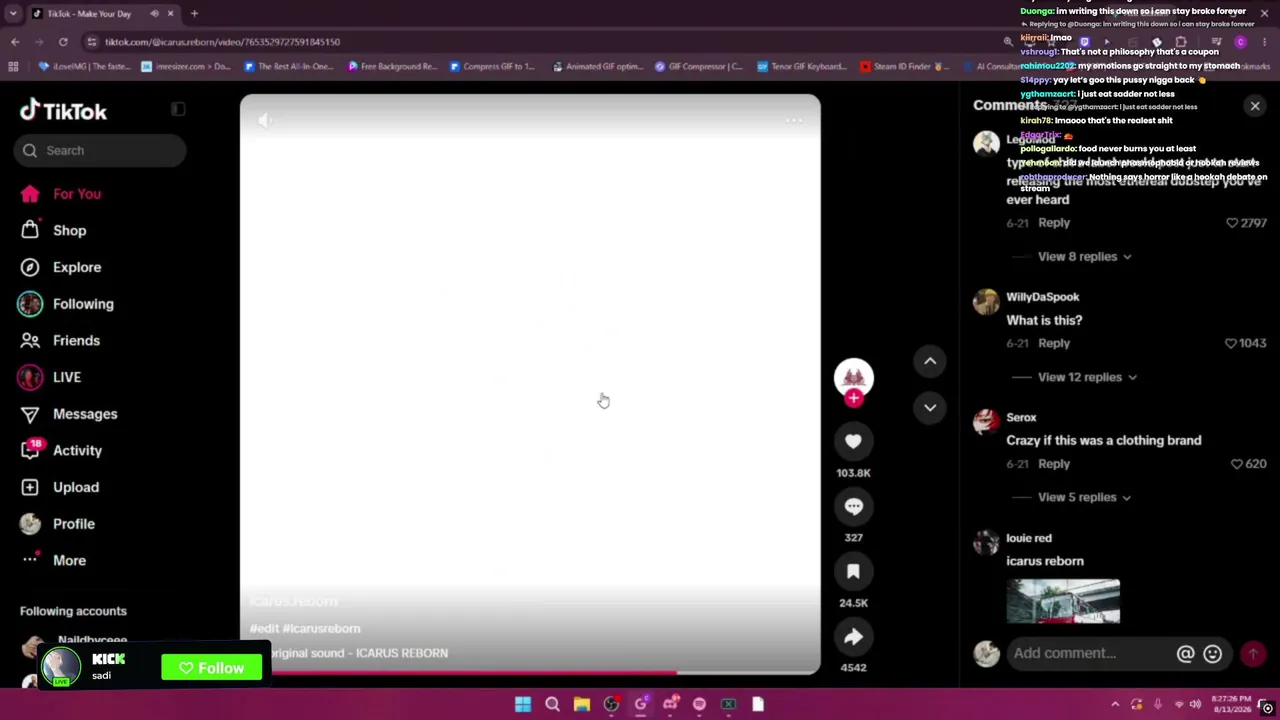Open video creator's avatar

(x=853, y=377)
